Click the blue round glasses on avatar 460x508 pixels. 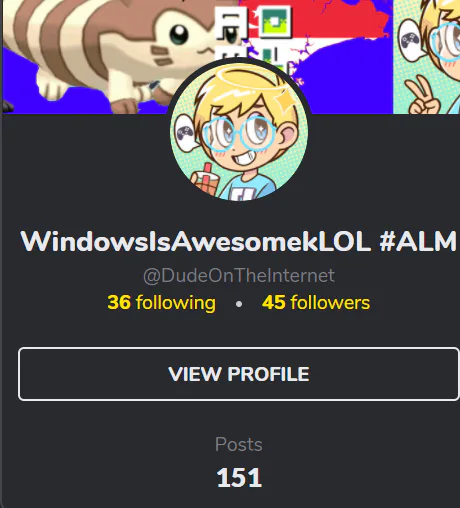[x=239, y=134]
